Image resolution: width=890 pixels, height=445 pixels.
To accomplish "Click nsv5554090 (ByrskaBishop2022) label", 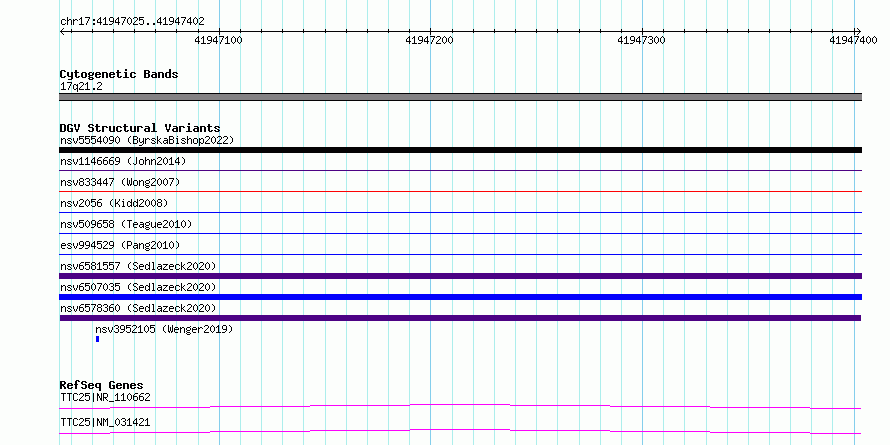I will point(147,140).
